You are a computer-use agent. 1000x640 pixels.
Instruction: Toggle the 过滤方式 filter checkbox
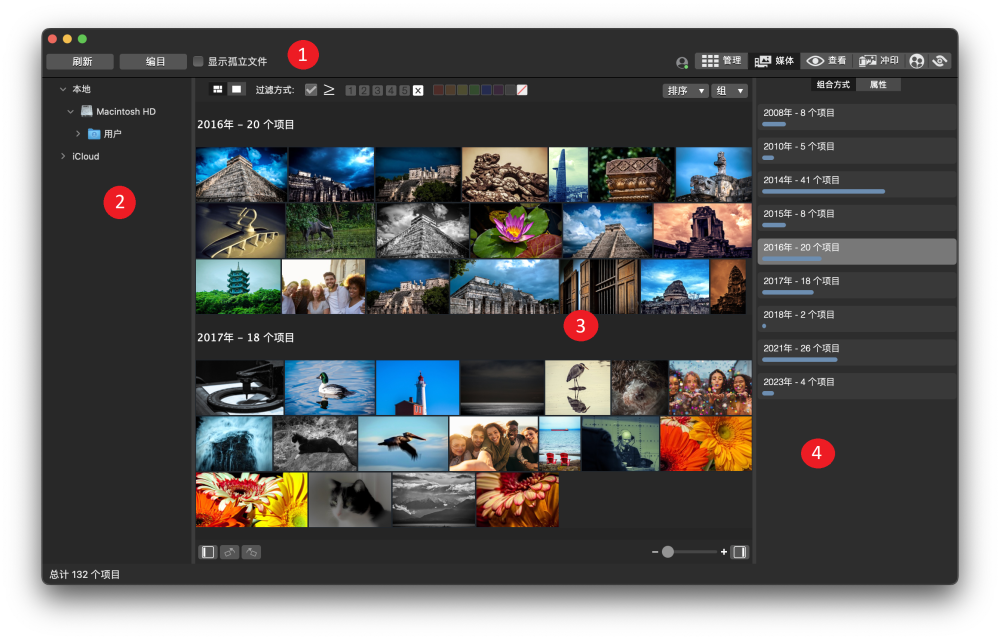click(x=311, y=90)
